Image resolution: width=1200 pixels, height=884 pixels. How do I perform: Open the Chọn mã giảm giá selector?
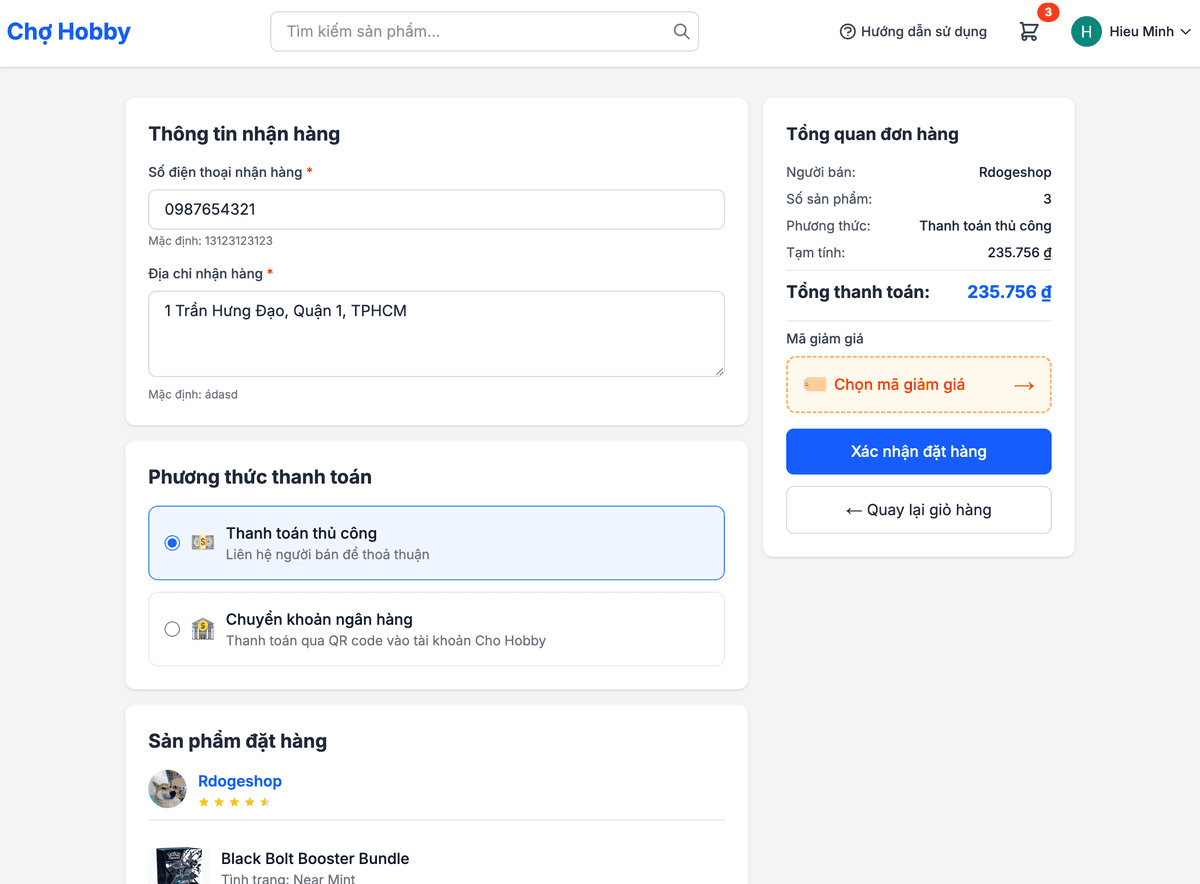[x=918, y=384]
